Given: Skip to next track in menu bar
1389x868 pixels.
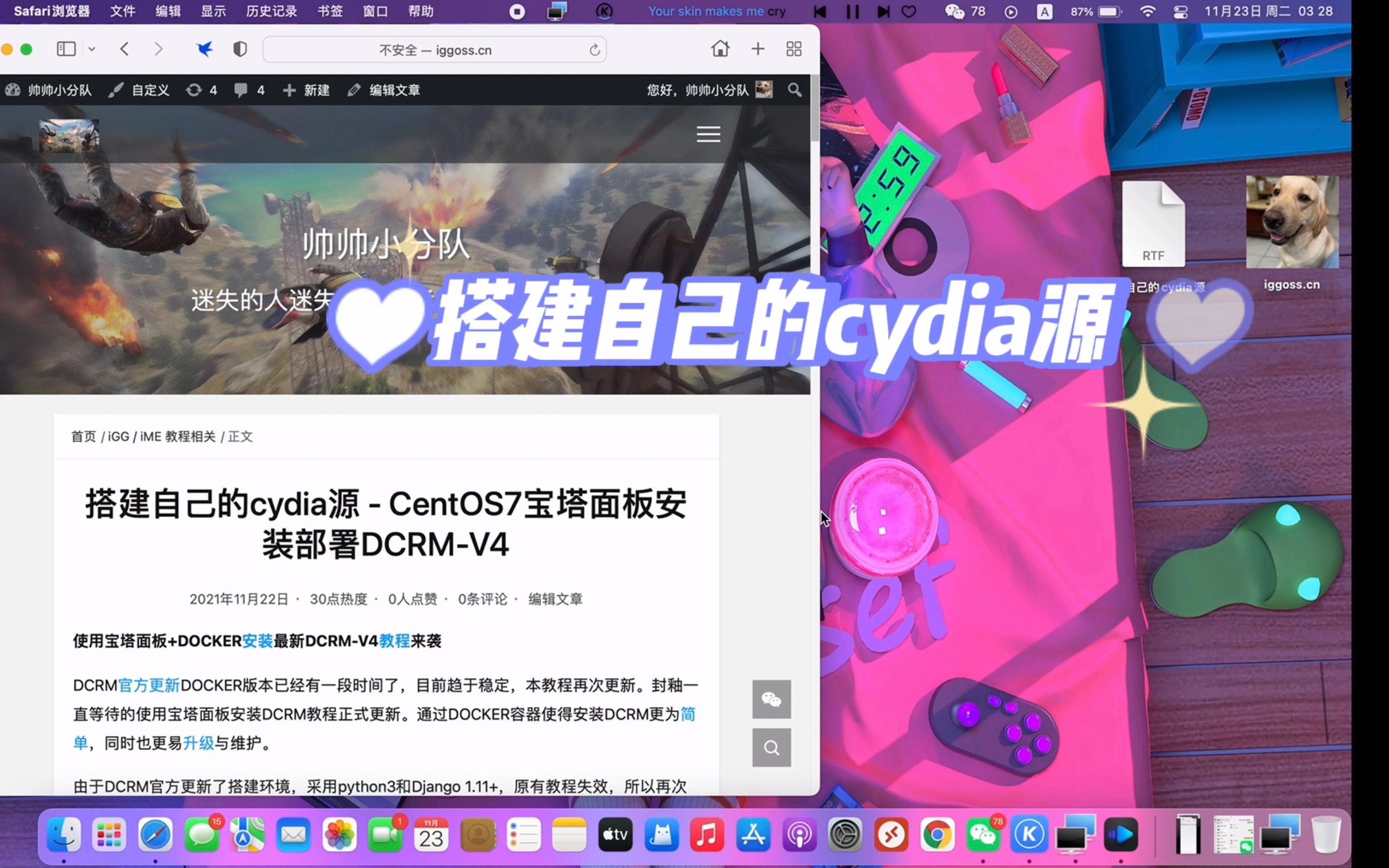Looking at the screenshot, I should [884, 12].
